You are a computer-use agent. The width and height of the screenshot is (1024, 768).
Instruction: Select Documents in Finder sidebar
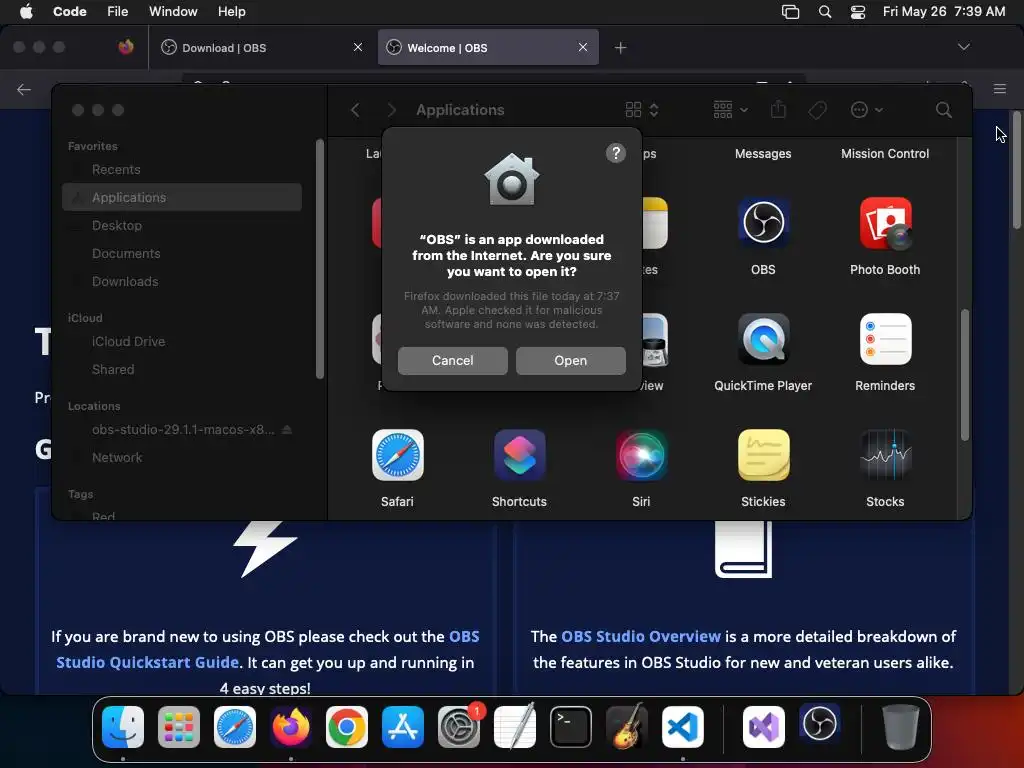pos(182,253)
